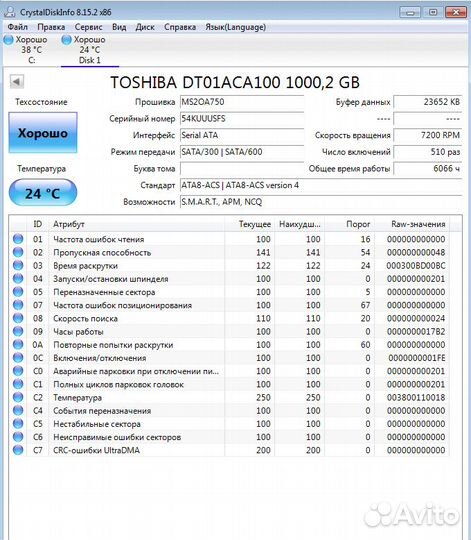Click the Хорошо health status button
Screen dimensions: 471x540
(43, 133)
